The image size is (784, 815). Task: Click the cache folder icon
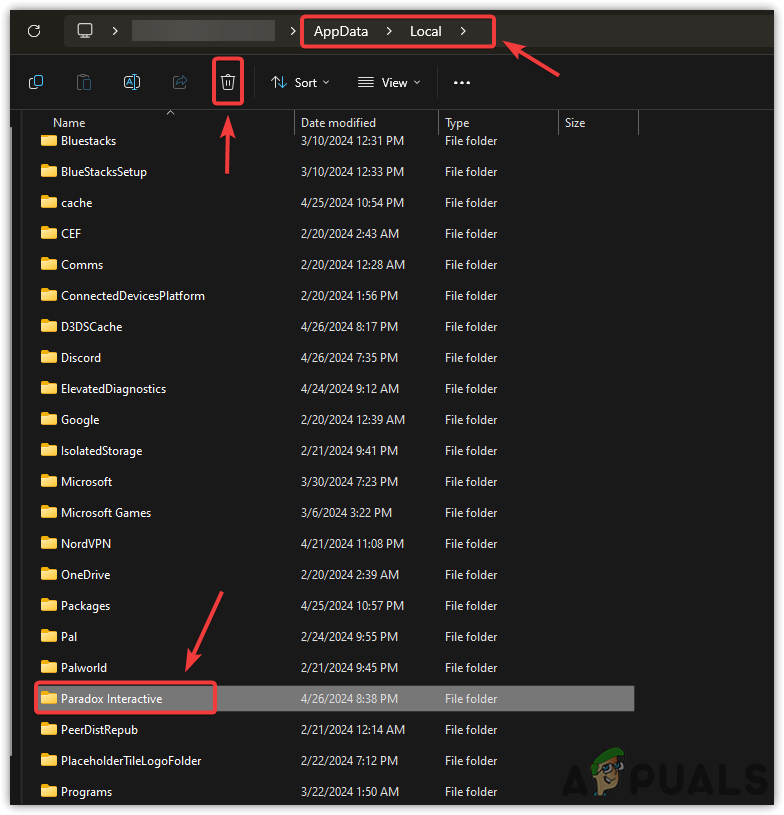[x=49, y=202]
